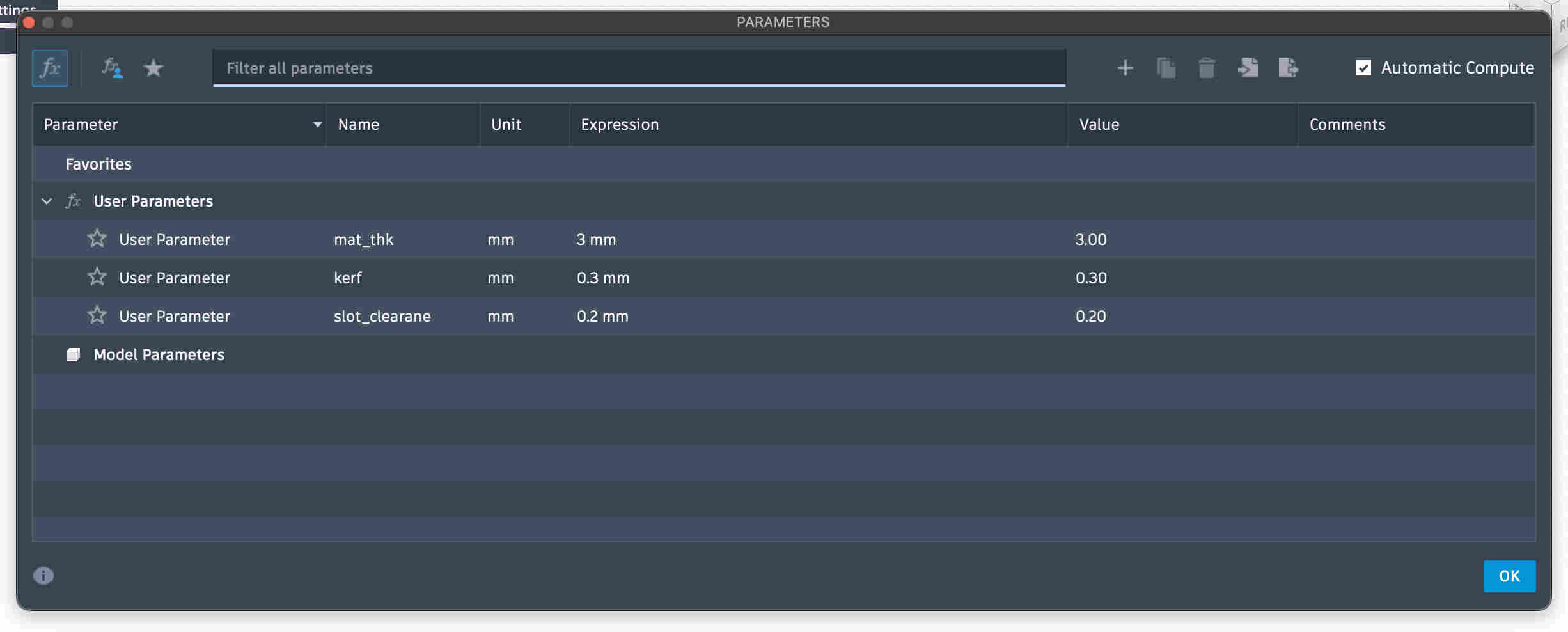Image resolution: width=1568 pixels, height=632 pixels.
Task: Collapse the User Parameters group
Action: 47,201
